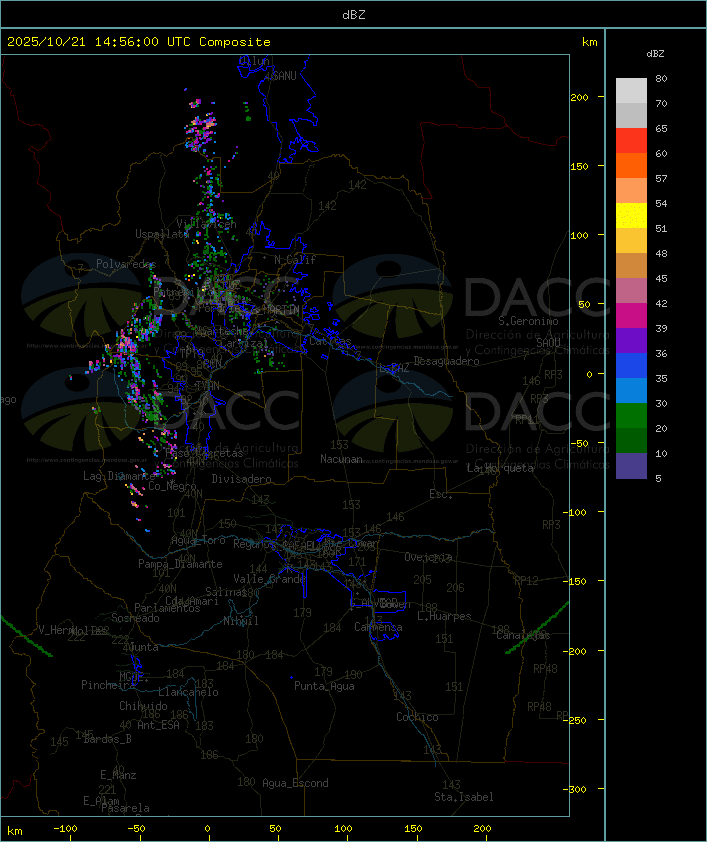The width and height of the screenshot is (707, 842).
Task: Click the 'Chihuido' location label
Action: click(143, 706)
